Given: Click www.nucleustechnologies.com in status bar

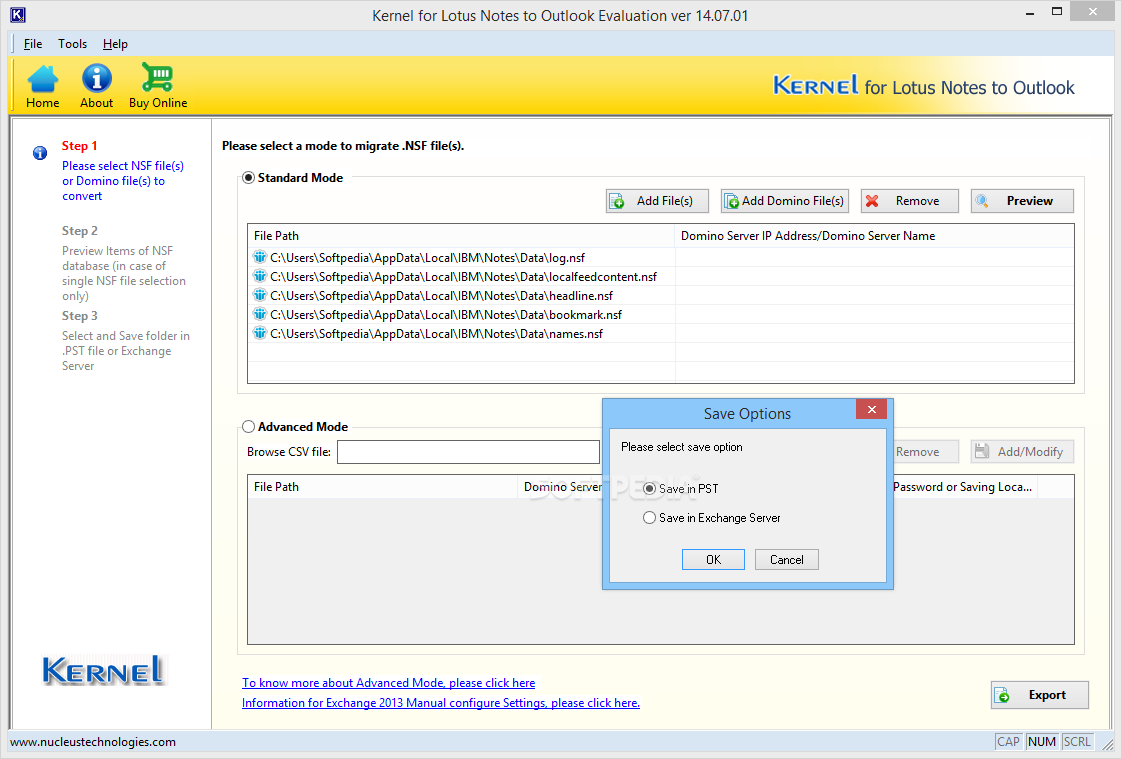Looking at the screenshot, I should pyautogui.click(x=93, y=742).
